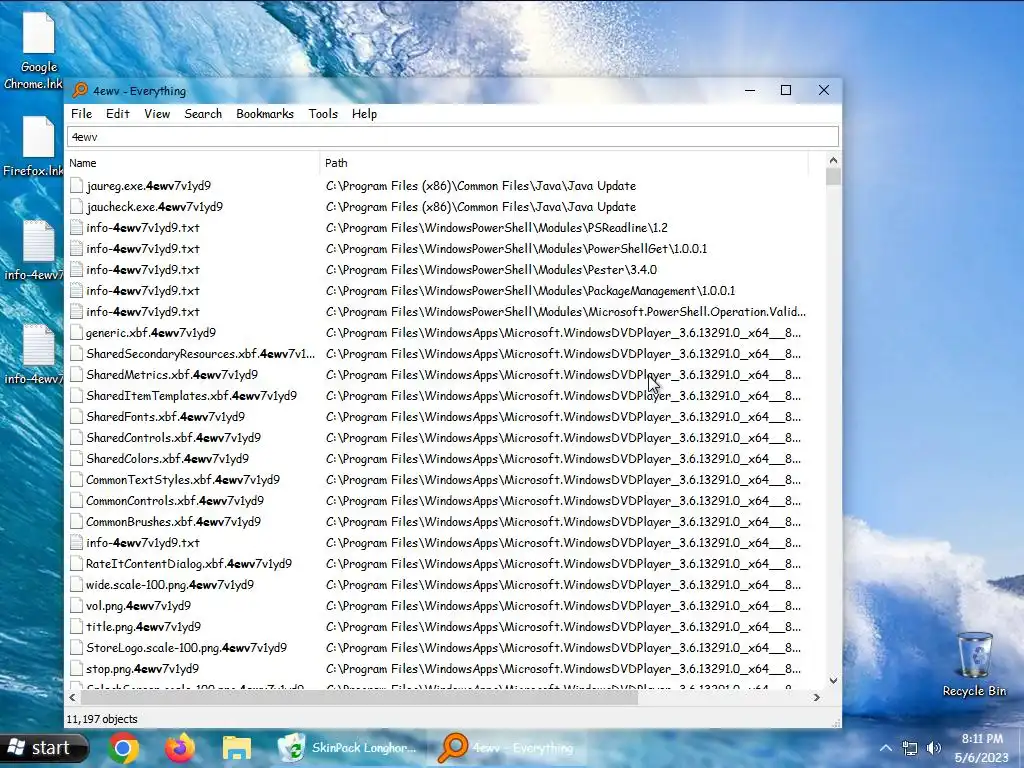Click icon of SharedMetrics.xbf.4ewv7v1yd9
The image size is (1024, 768).
(76, 375)
